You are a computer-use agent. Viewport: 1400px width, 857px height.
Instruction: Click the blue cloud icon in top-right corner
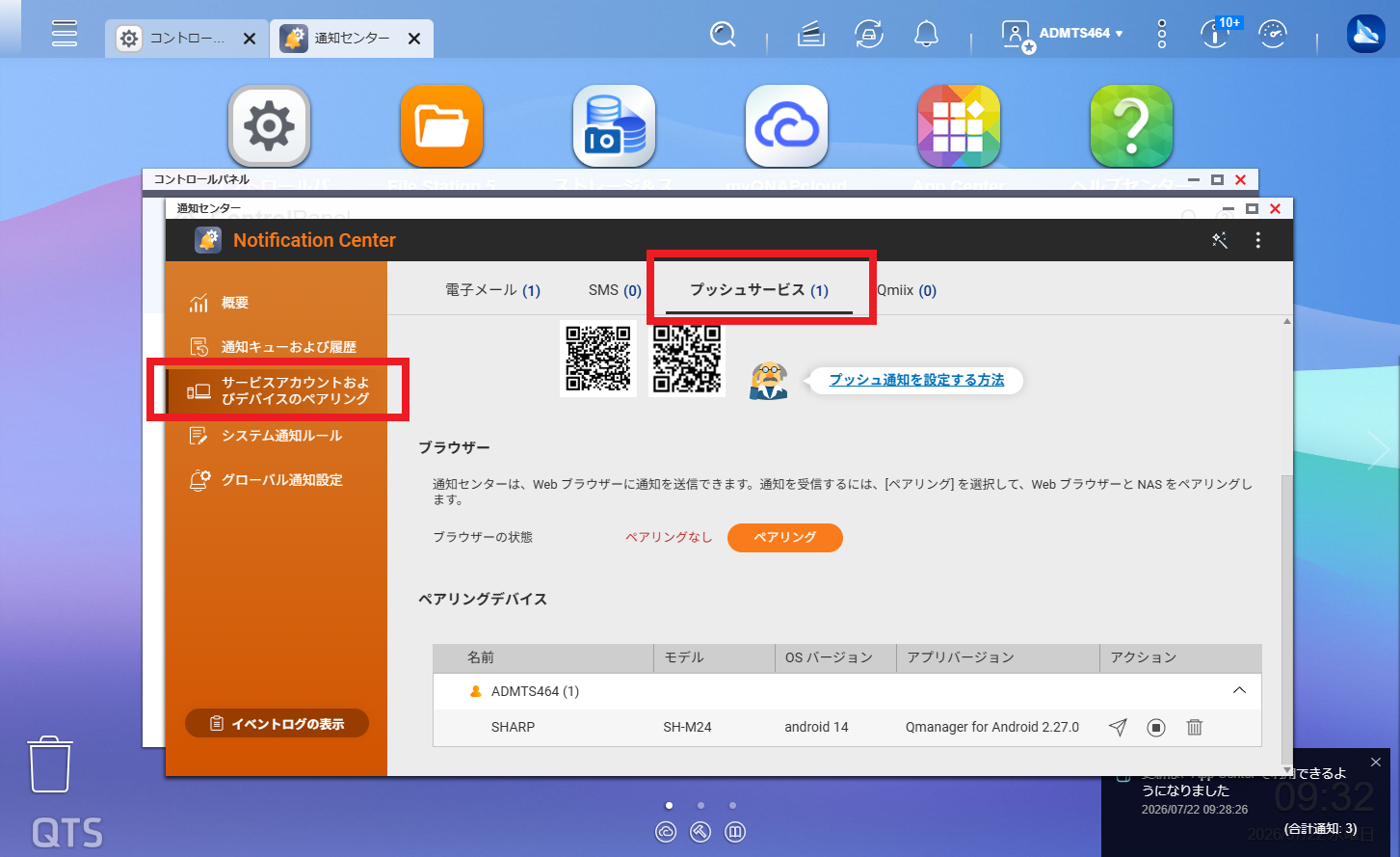click(x=1365, y=35)
